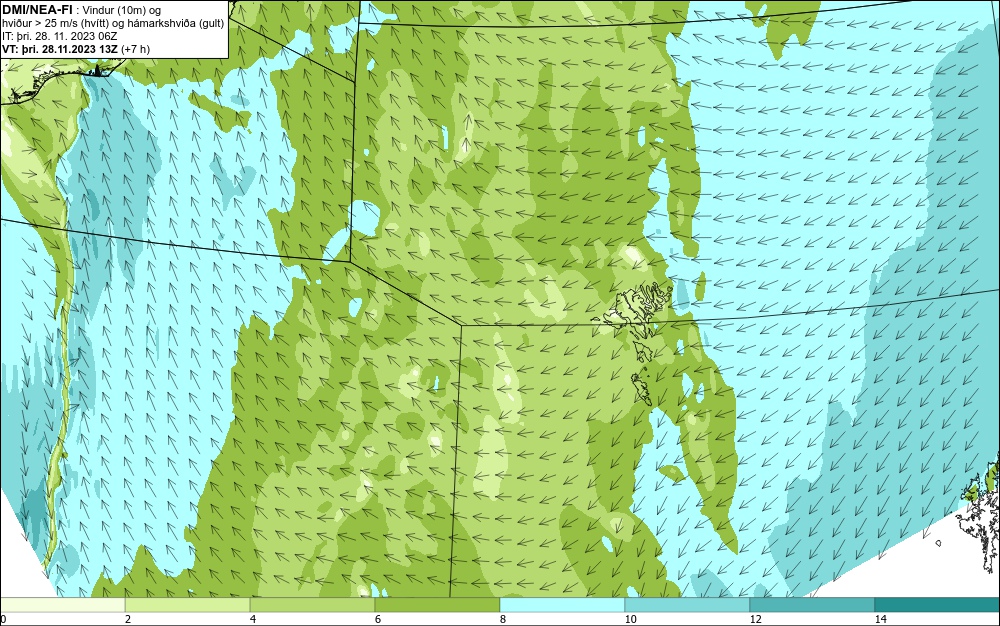The width and height of the screenshot is (1000, 626).
Task: Click the legend value label '10'
Action: (x=630, y=619)
